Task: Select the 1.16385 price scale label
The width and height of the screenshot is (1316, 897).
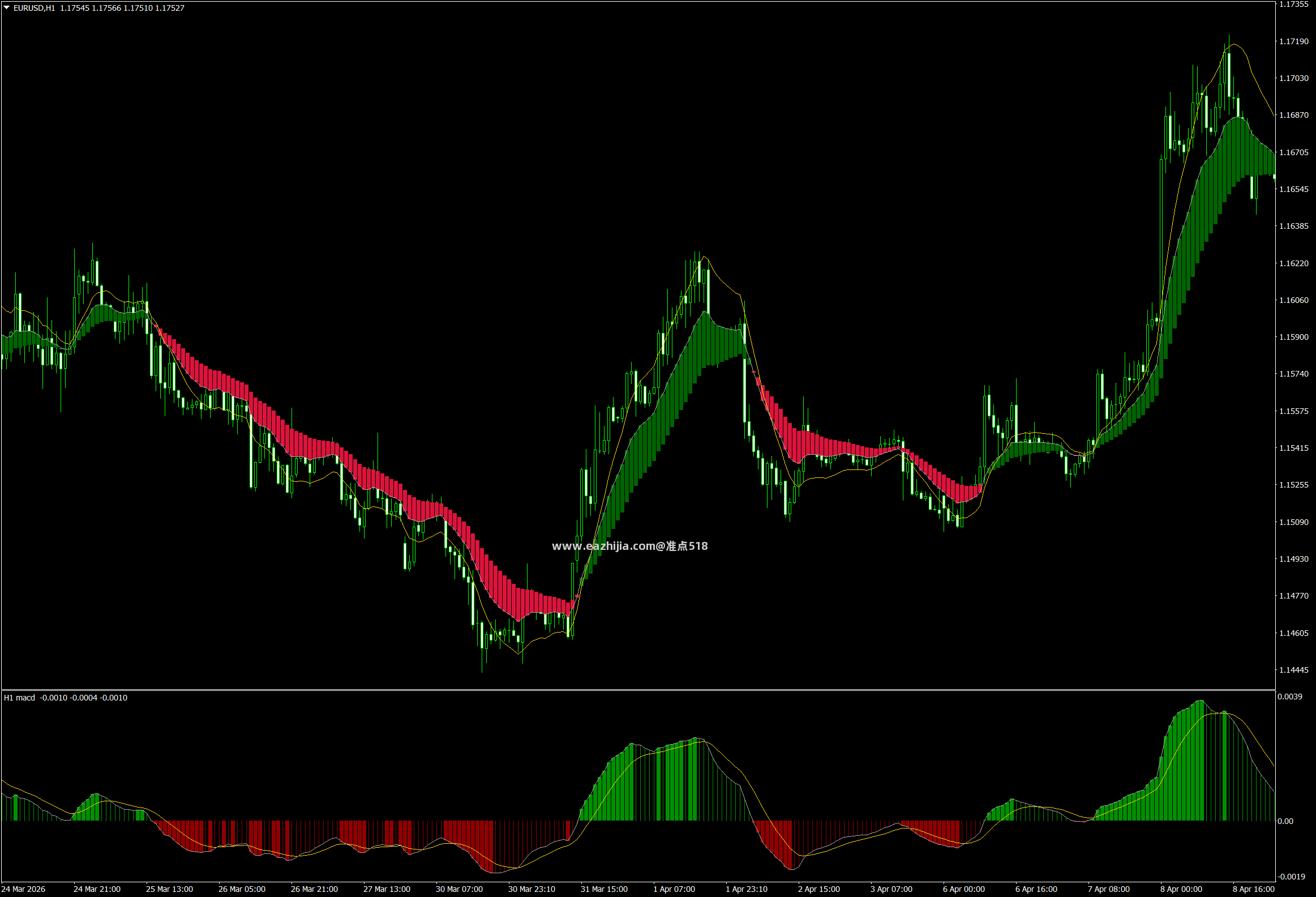Action: coord(1294,226)
